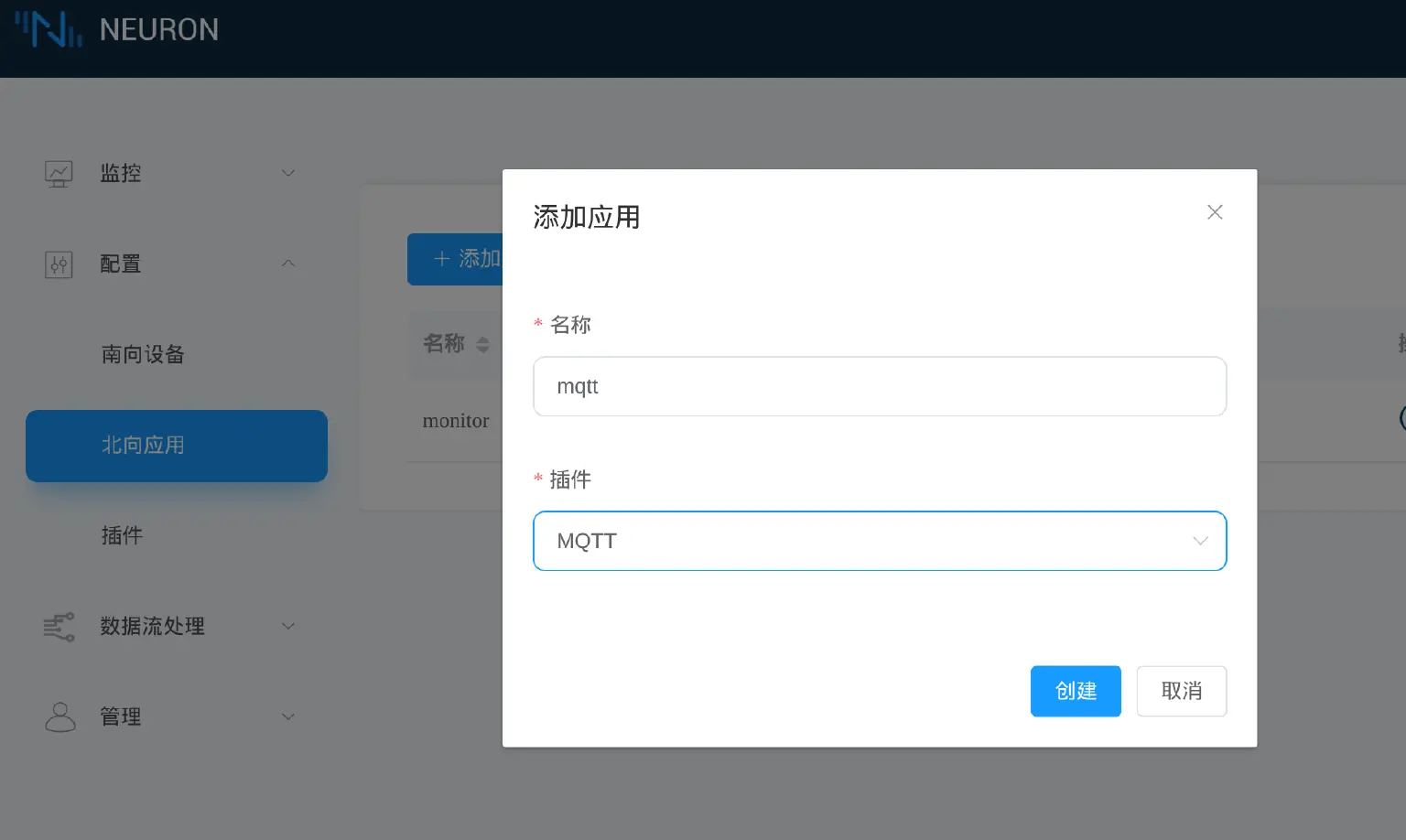Click the 取消 cancel button

[x=1181, y=691]
